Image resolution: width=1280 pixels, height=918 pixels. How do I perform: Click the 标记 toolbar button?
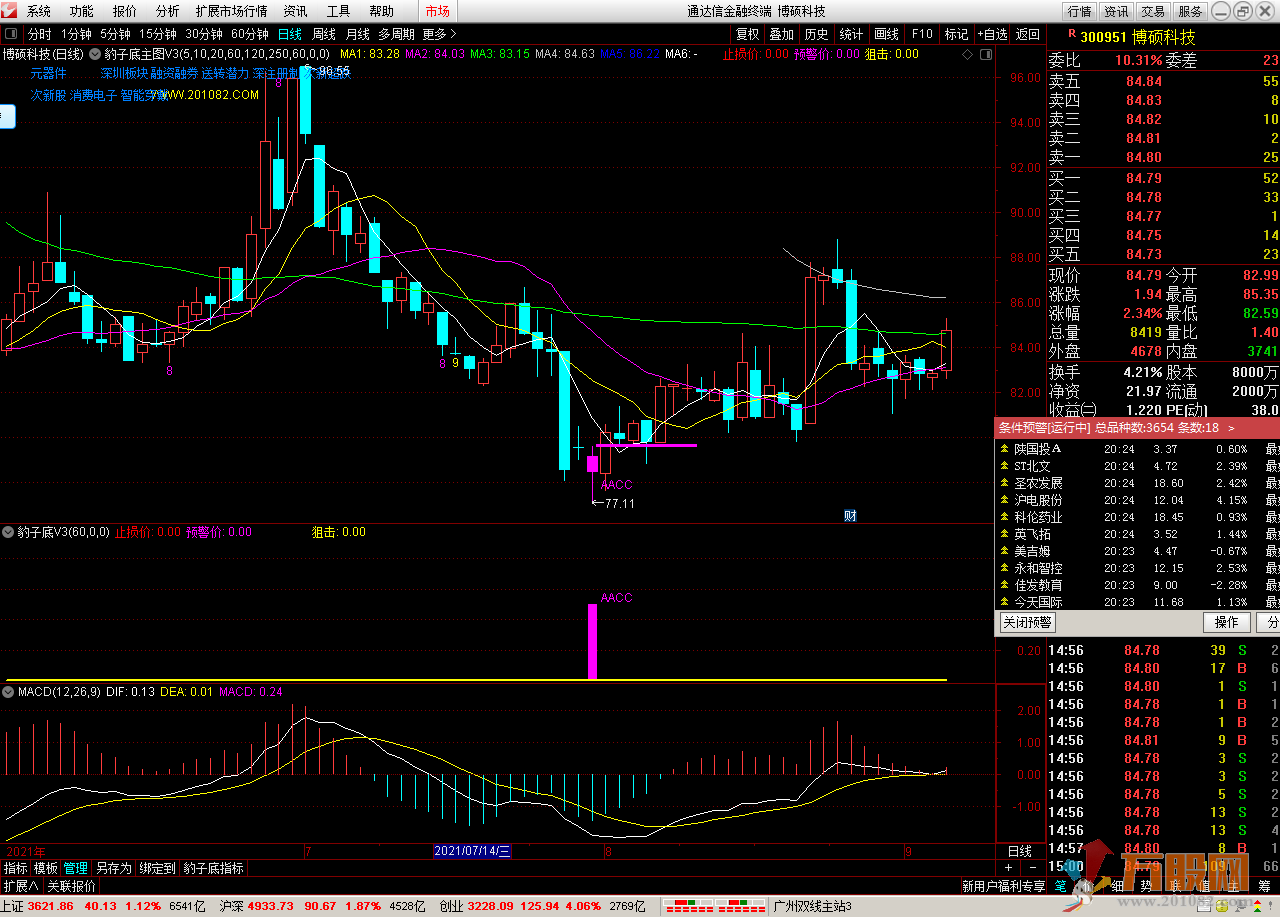956,34
